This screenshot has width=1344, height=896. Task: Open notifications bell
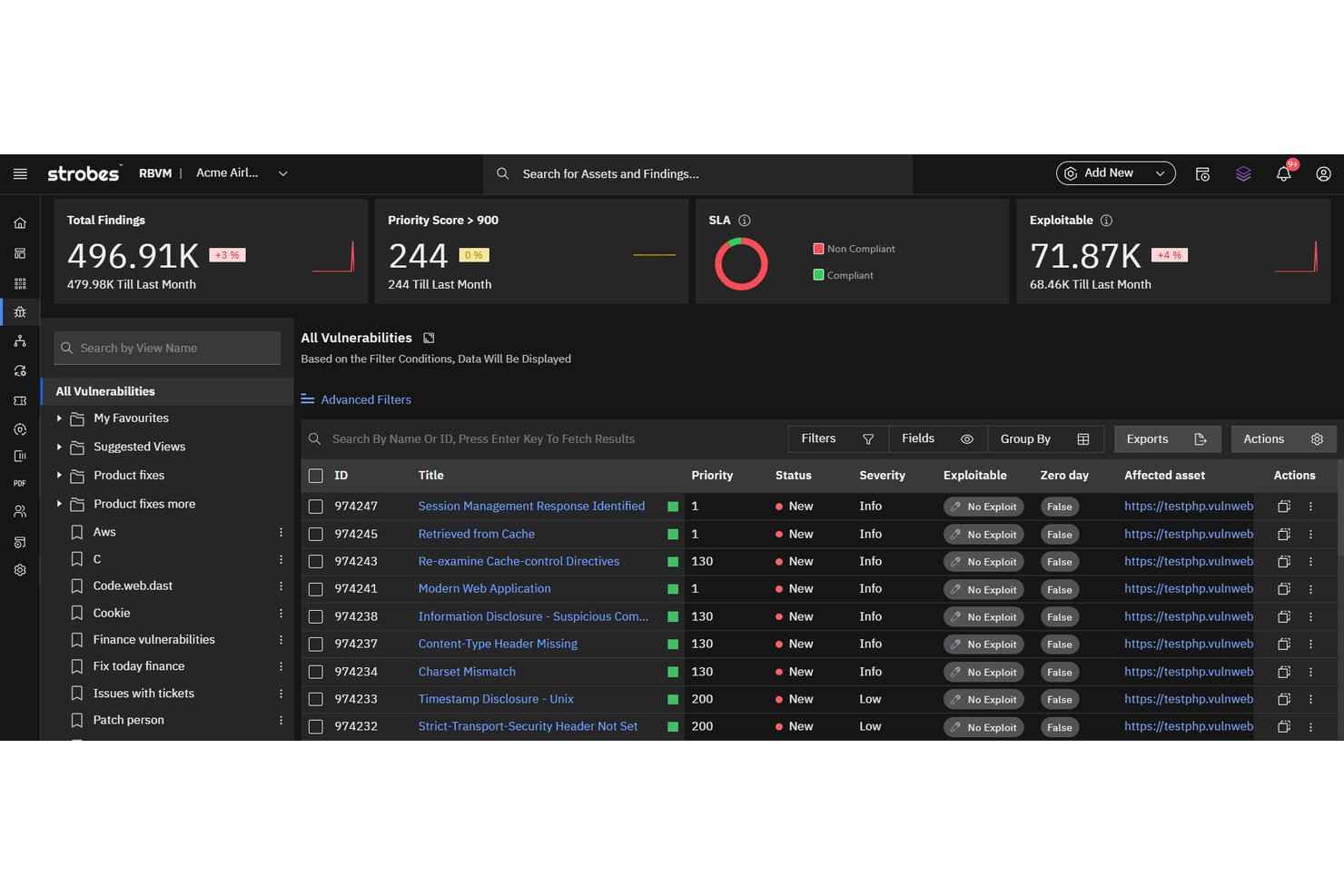coord(1284,173)
